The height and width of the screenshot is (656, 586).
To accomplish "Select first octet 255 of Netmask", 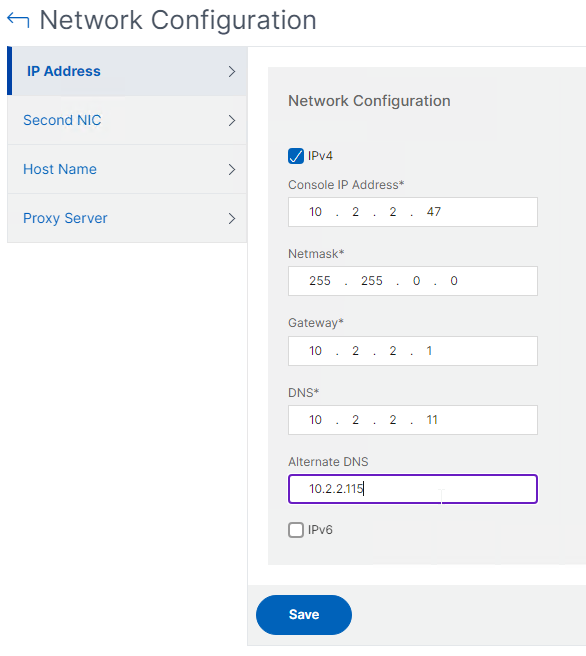I will click(x=320, y=280).
